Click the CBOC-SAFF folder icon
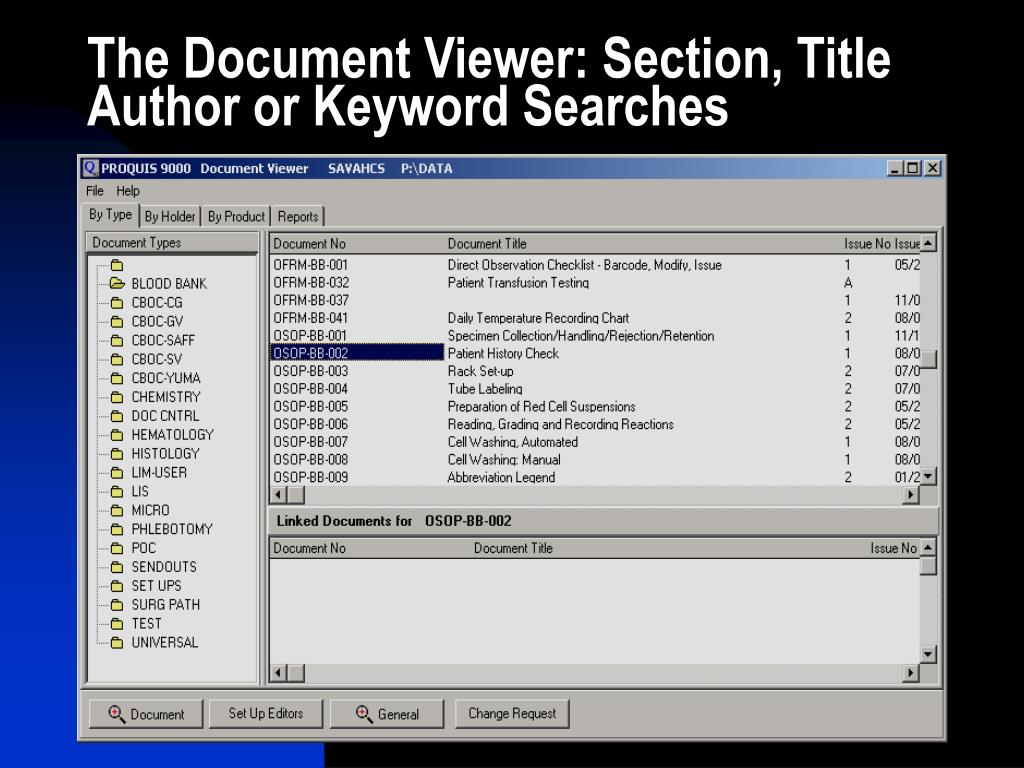The height and width of the screenshot is (768, 1024). point(117,340)
